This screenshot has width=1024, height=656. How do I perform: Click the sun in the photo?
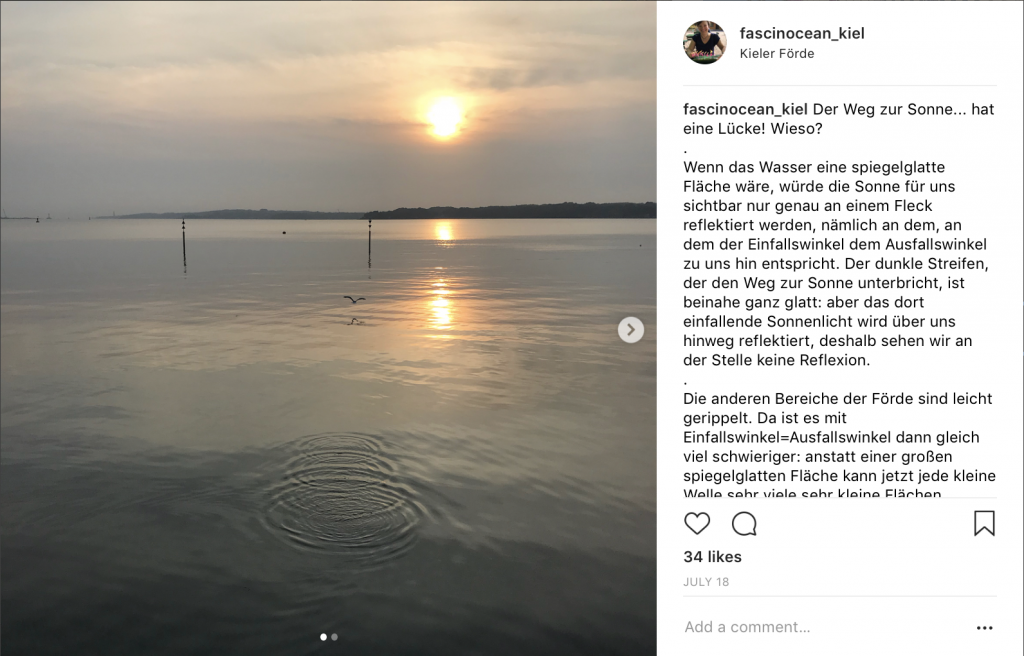444,118
